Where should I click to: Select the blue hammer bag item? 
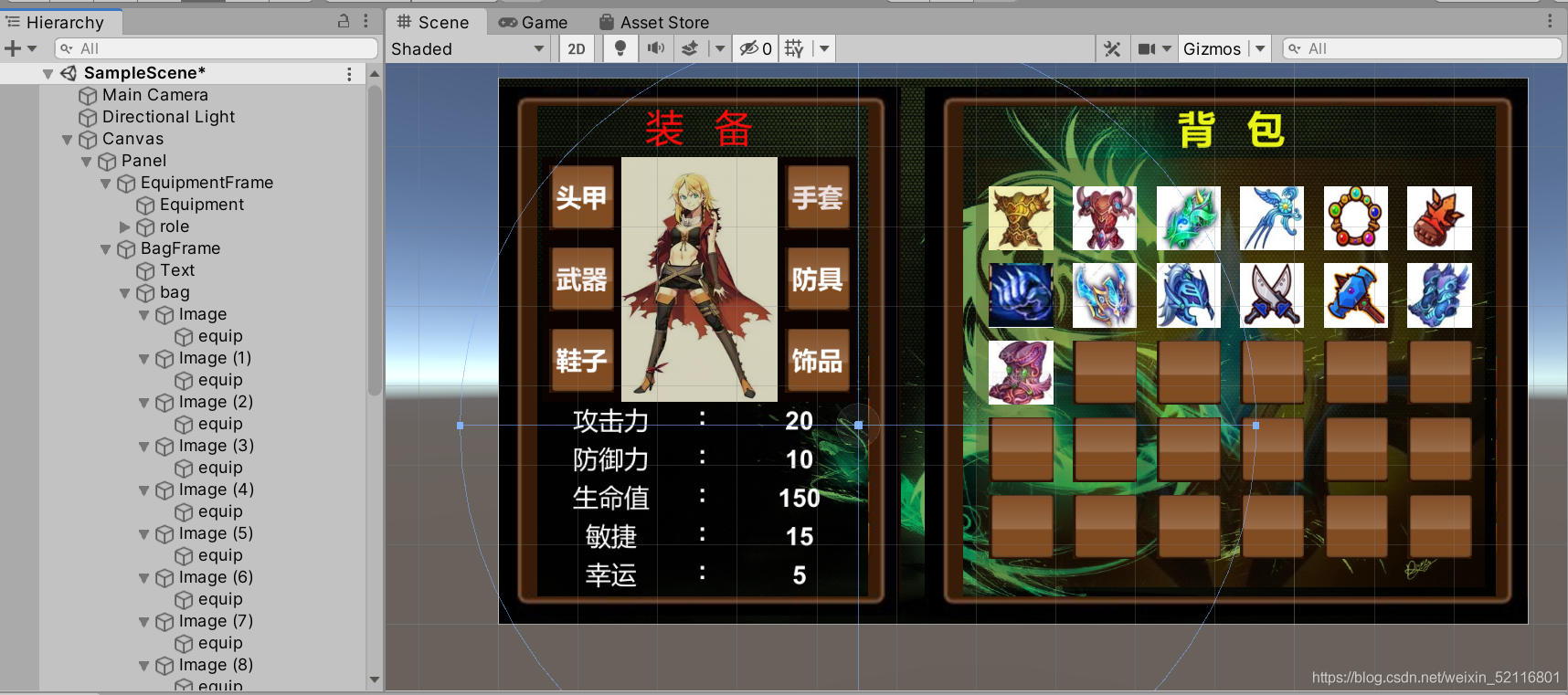[x=1356, y=296]
